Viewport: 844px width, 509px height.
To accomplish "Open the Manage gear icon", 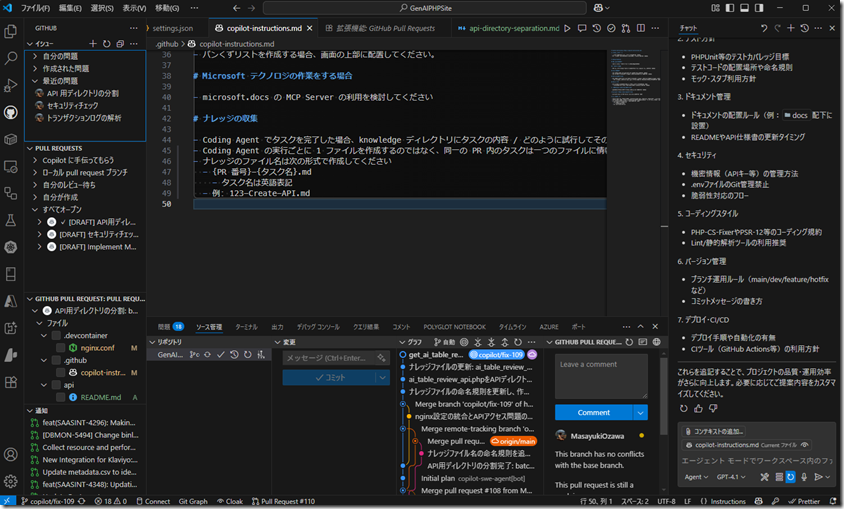I will click(x=10, y=481).
